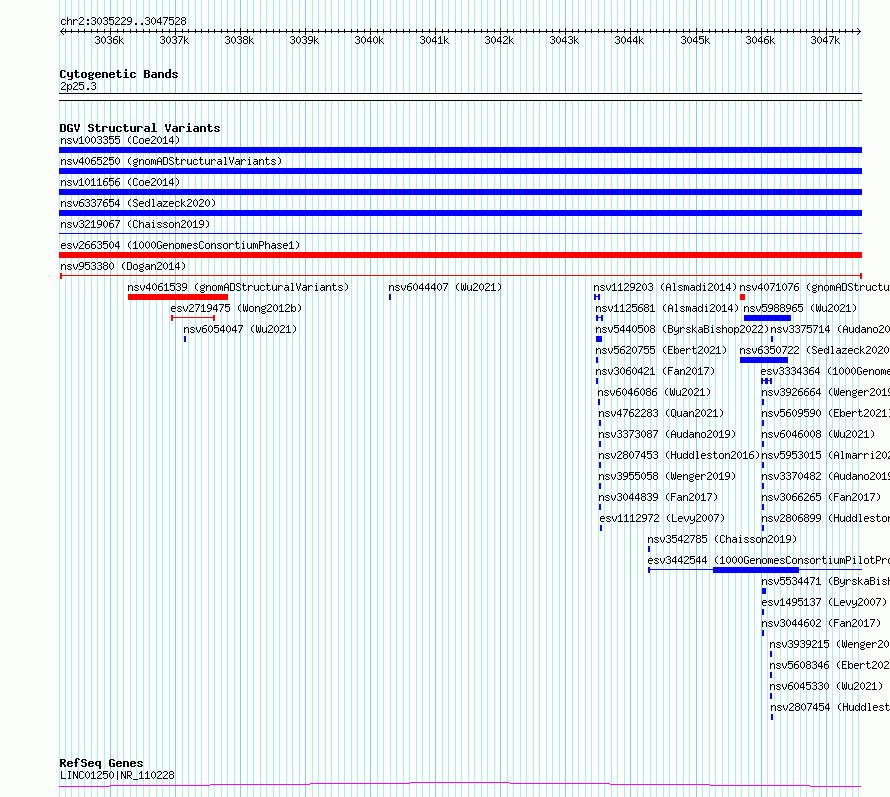This screenshot has width=890, height=797.
Task: Click the nsv1011656 (Coe2014) label
Action: [x=120, y=182]
